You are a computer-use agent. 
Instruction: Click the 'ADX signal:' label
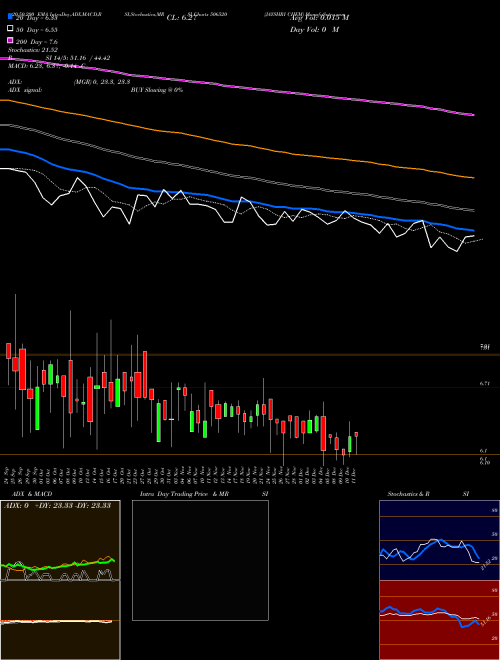[x=25, y=90]
